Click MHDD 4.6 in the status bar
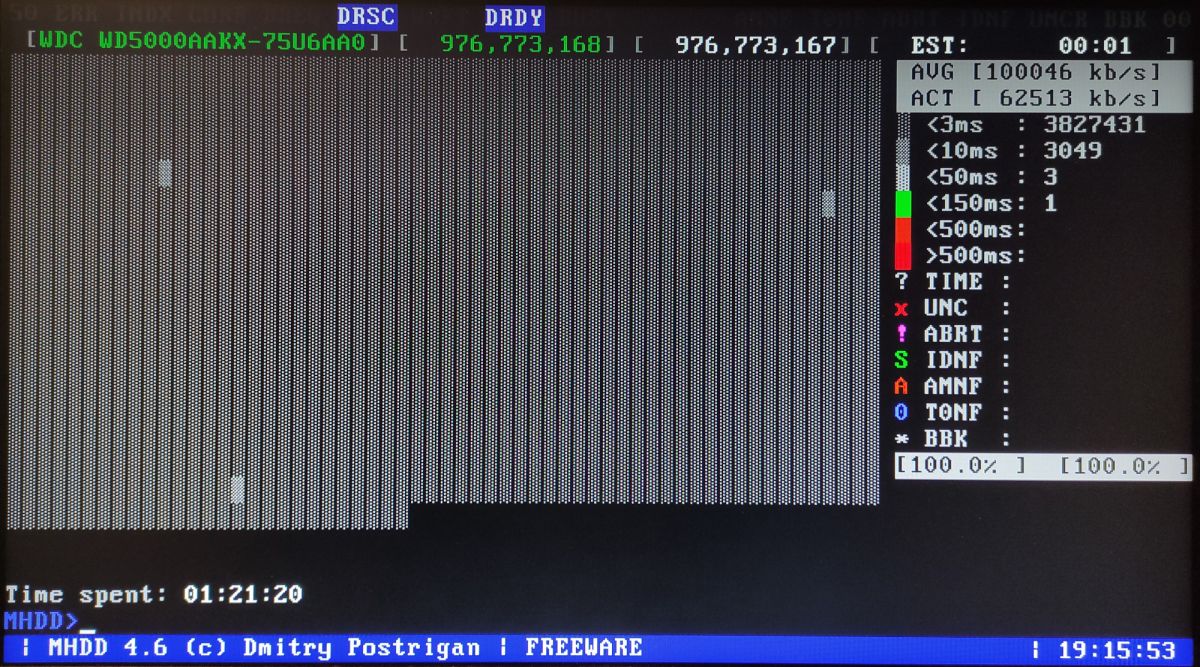1200x667 pixels. (108, 648)
